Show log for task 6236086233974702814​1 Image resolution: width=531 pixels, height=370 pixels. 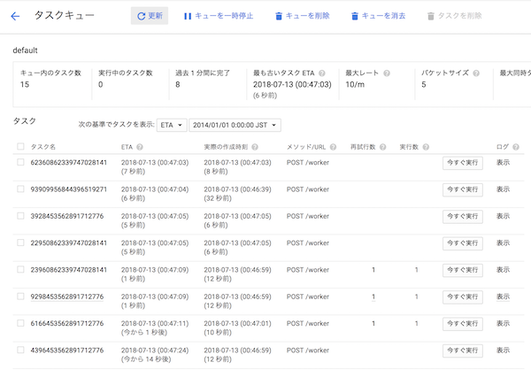503,162
